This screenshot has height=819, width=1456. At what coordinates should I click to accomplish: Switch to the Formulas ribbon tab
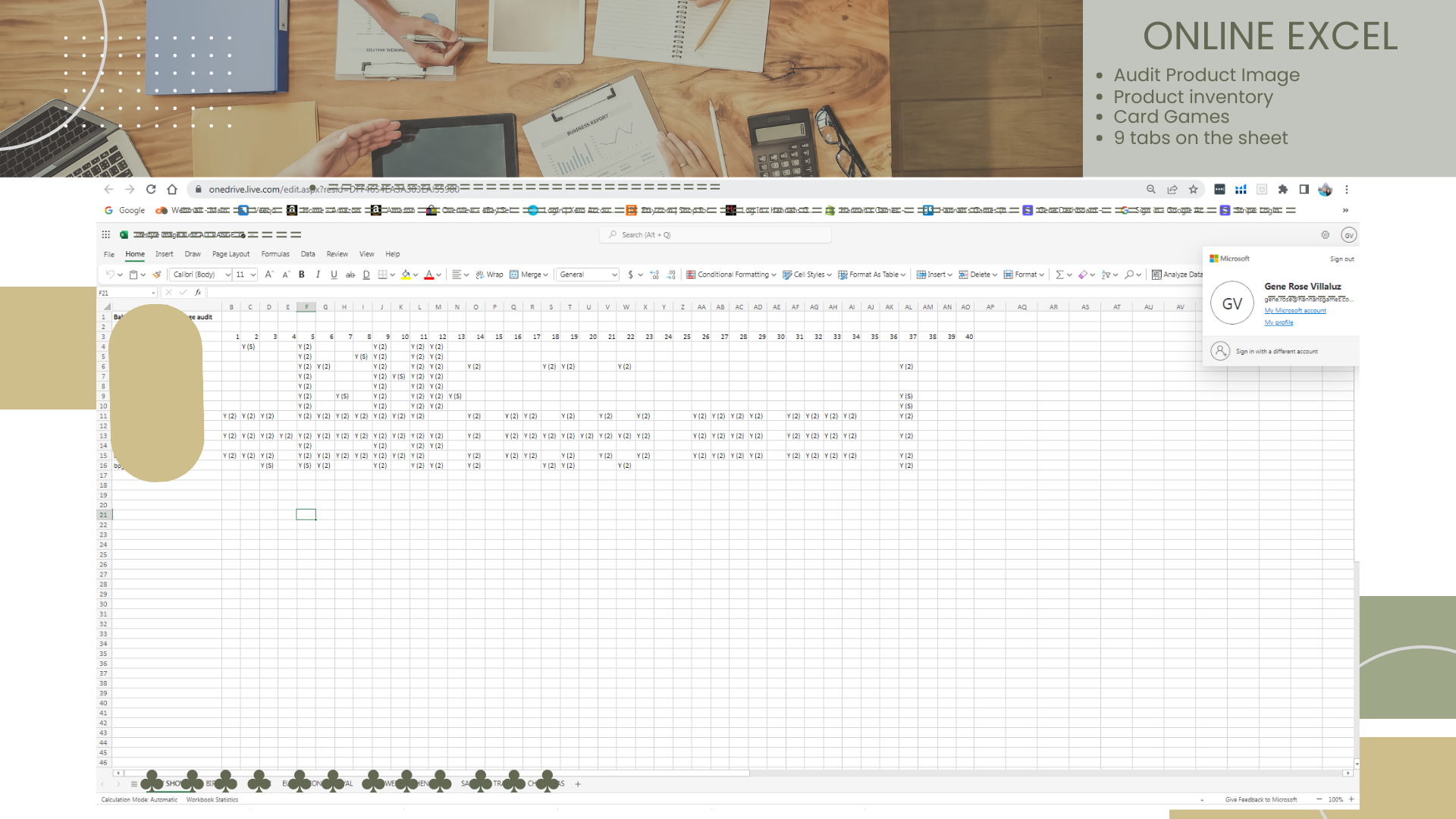pyautogui.click(x=275, y=254)
